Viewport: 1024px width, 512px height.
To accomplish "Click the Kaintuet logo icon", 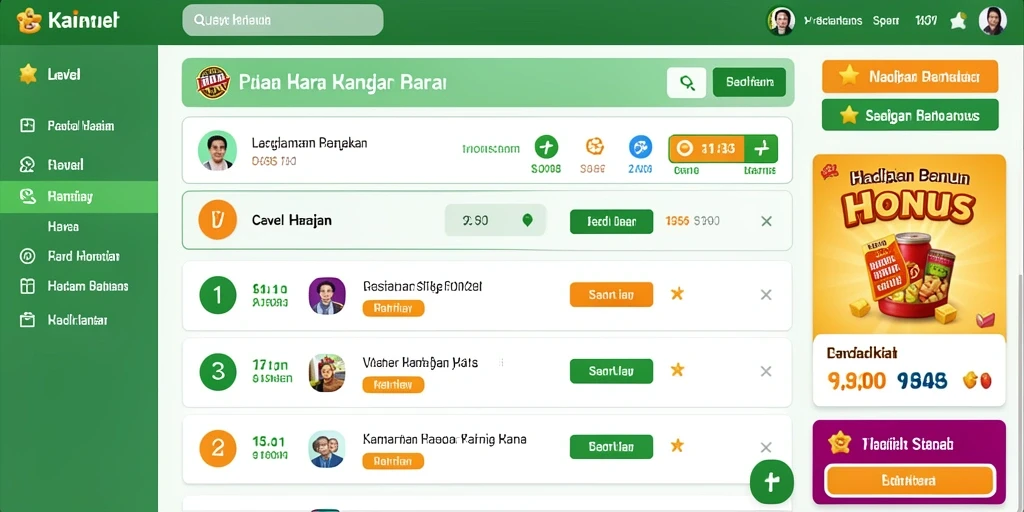I will click(x=29, y=21).
